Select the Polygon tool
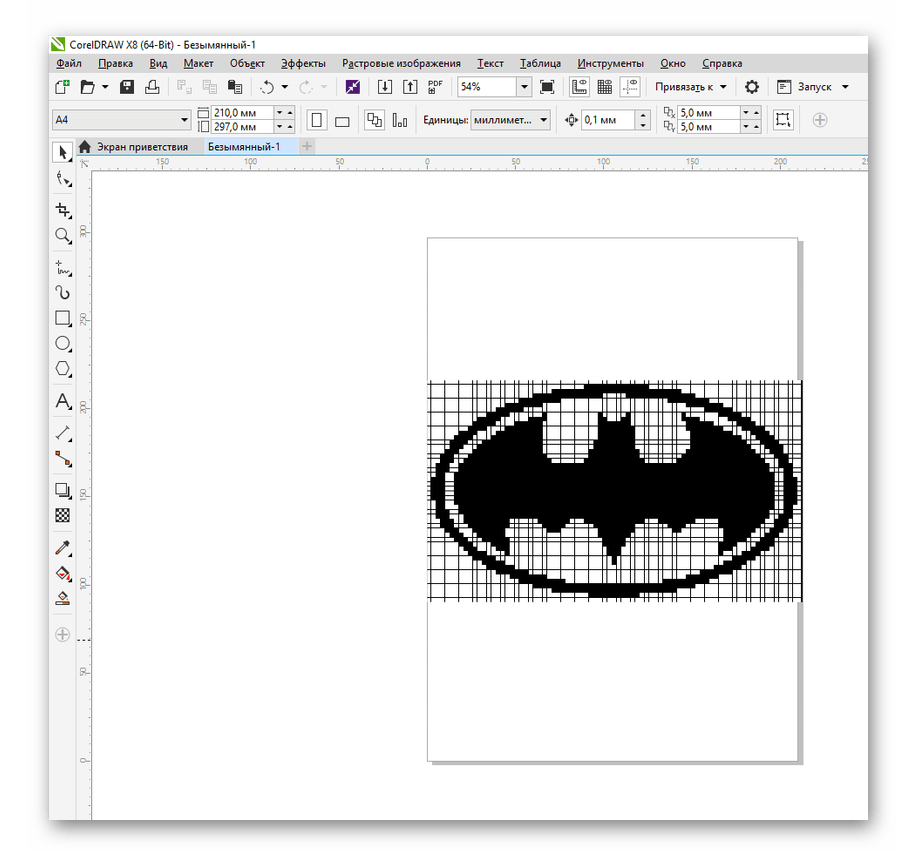The width and height of the screenshot is (900, 852). (63, 368)
